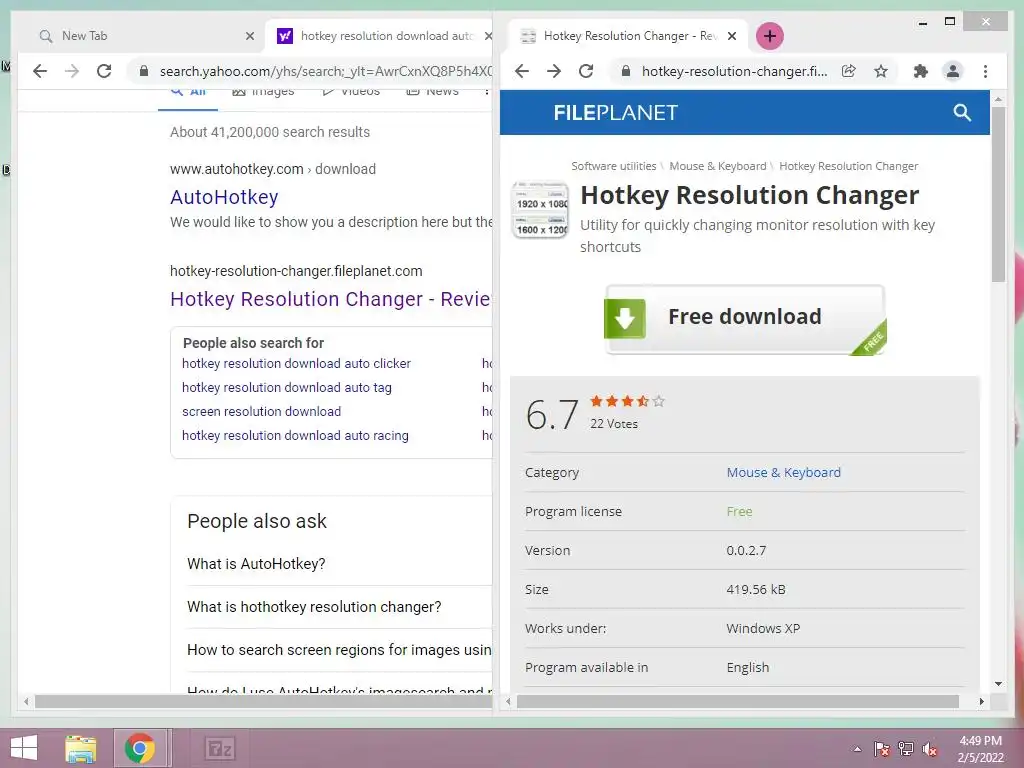Open the AutoHotkey search result
This screenshot has height=768, width=1024.
224,197
